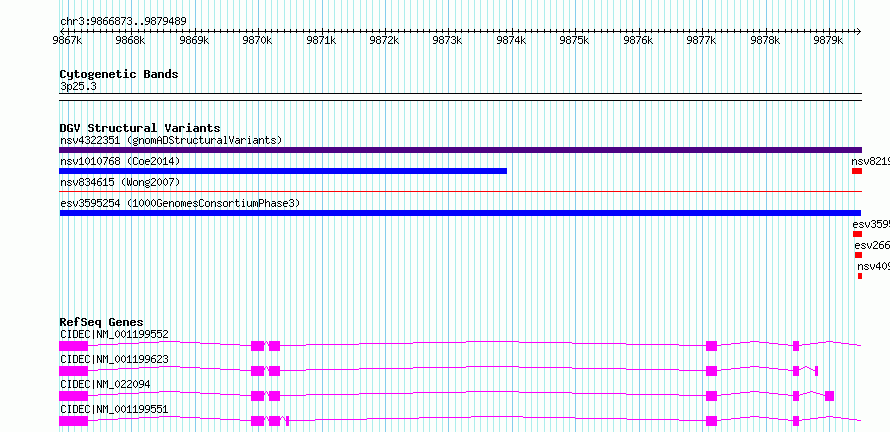Image resolution: width=890 pixels, height=432 pixels.
Task: Open the CIDEC|NM_022094 transcript label
Action: (x=105, y=384)
